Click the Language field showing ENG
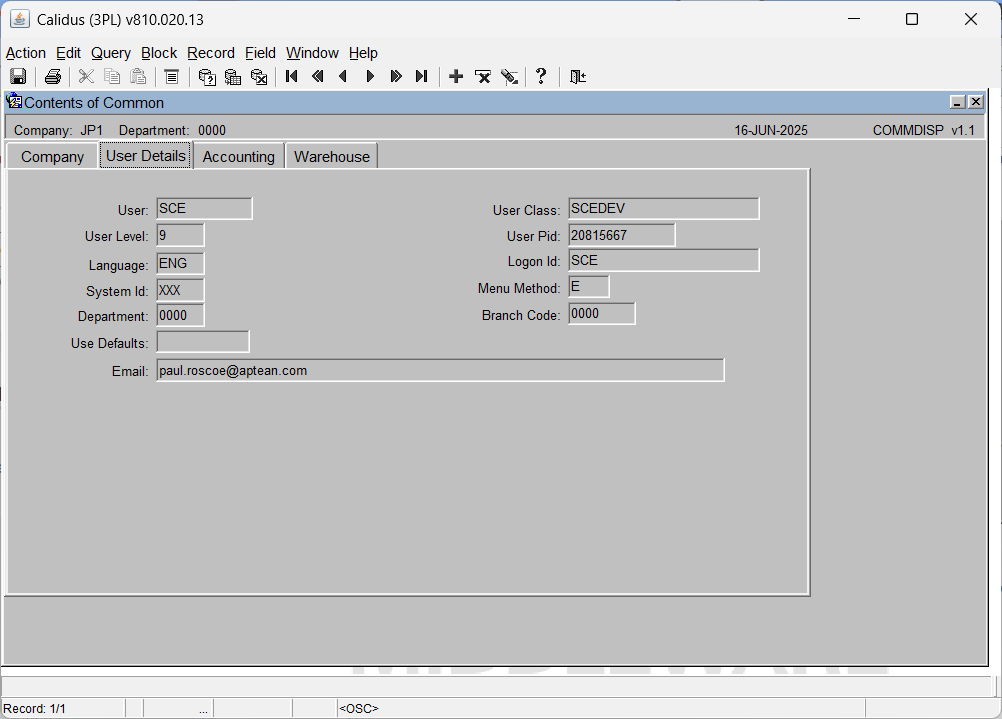The width and height of the screenshot is (1002, 719). pyautogui.click(x=180, y=263)
